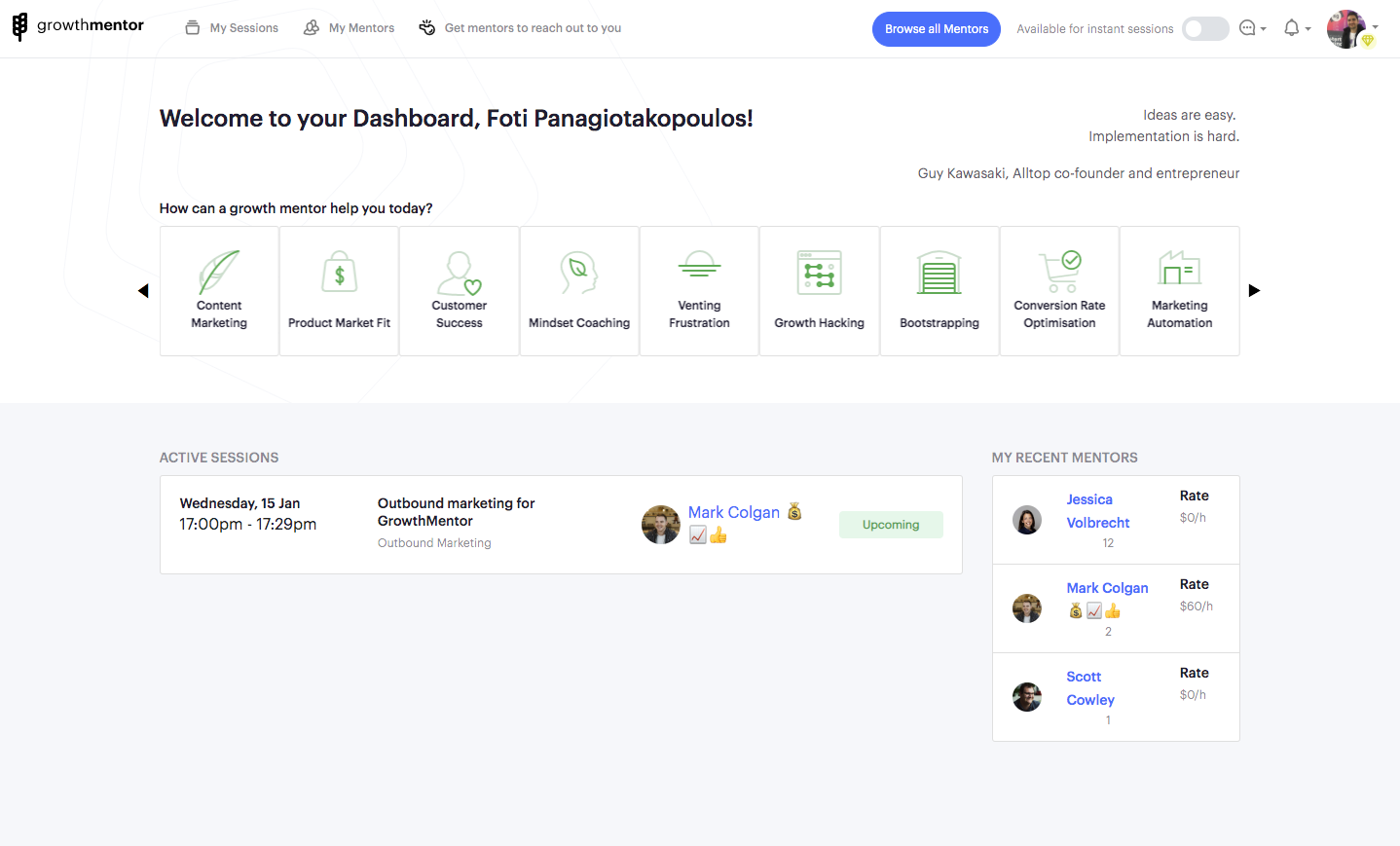Screen dimensions: 1400x846
Task: Click the Outbound Marketing session tag
Action: [434, 543]
